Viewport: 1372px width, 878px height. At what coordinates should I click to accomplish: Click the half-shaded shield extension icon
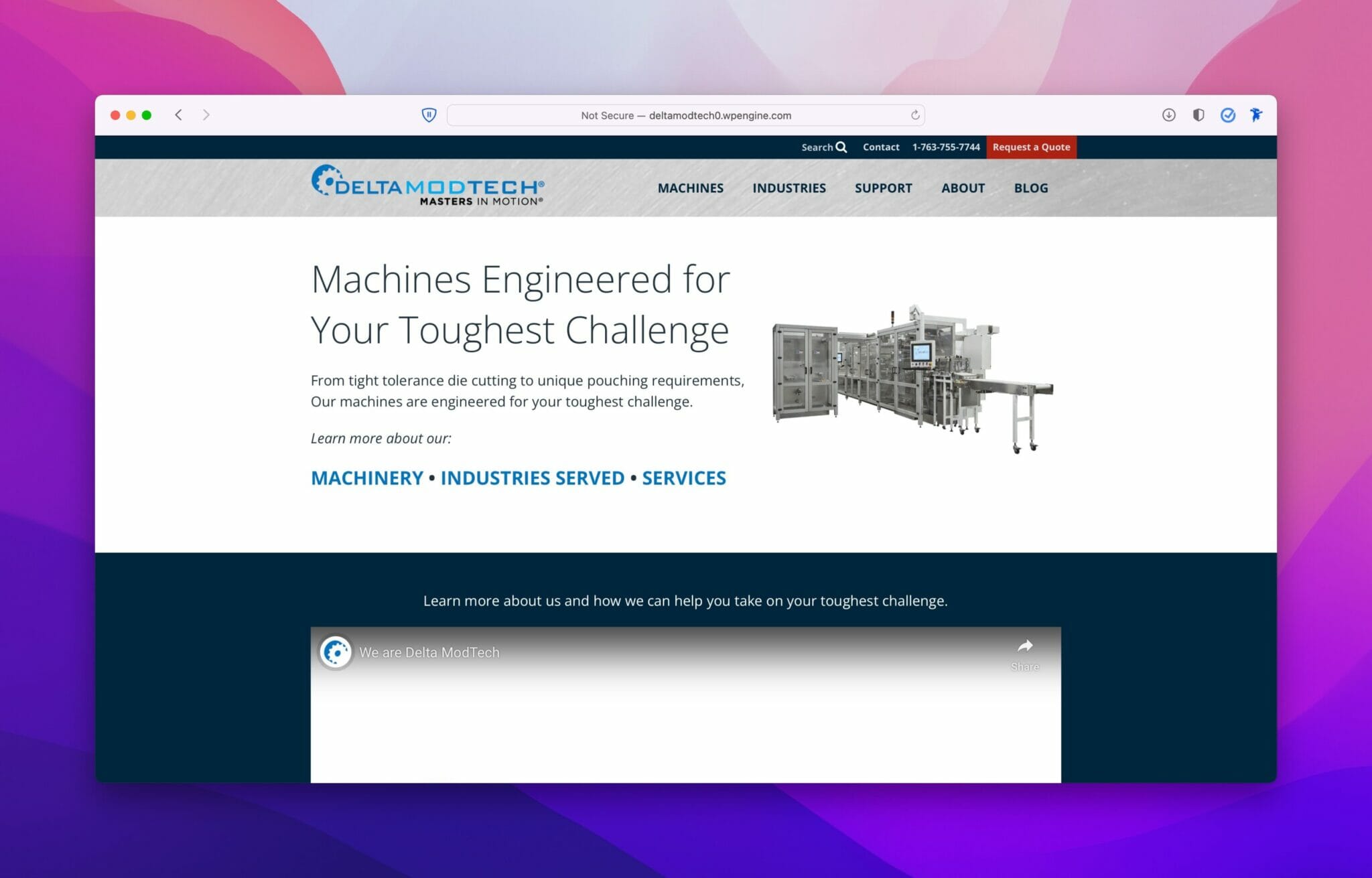click(1198, 115)
